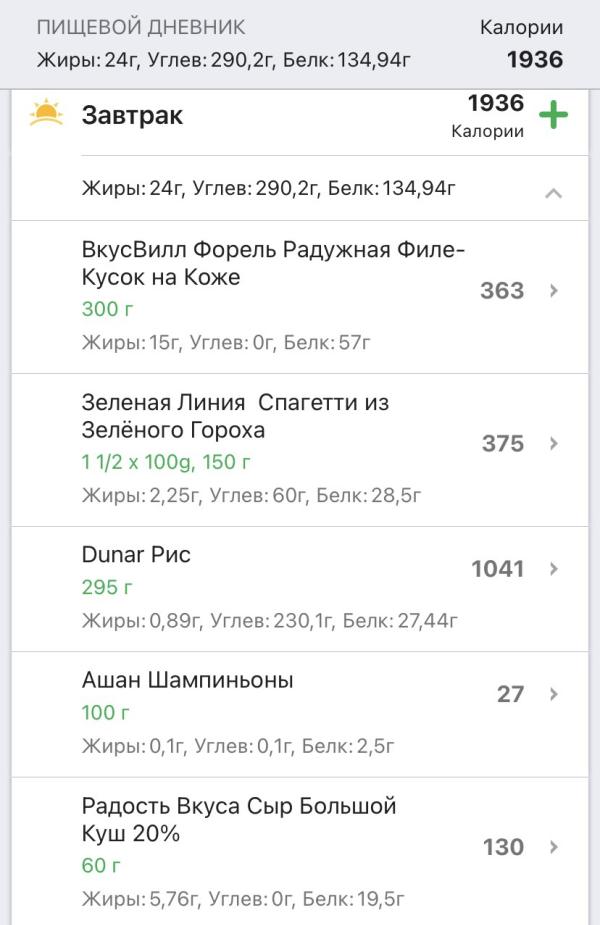Tap the 1041 calorie value for rice
600x925 pixels.
point(497,569)
